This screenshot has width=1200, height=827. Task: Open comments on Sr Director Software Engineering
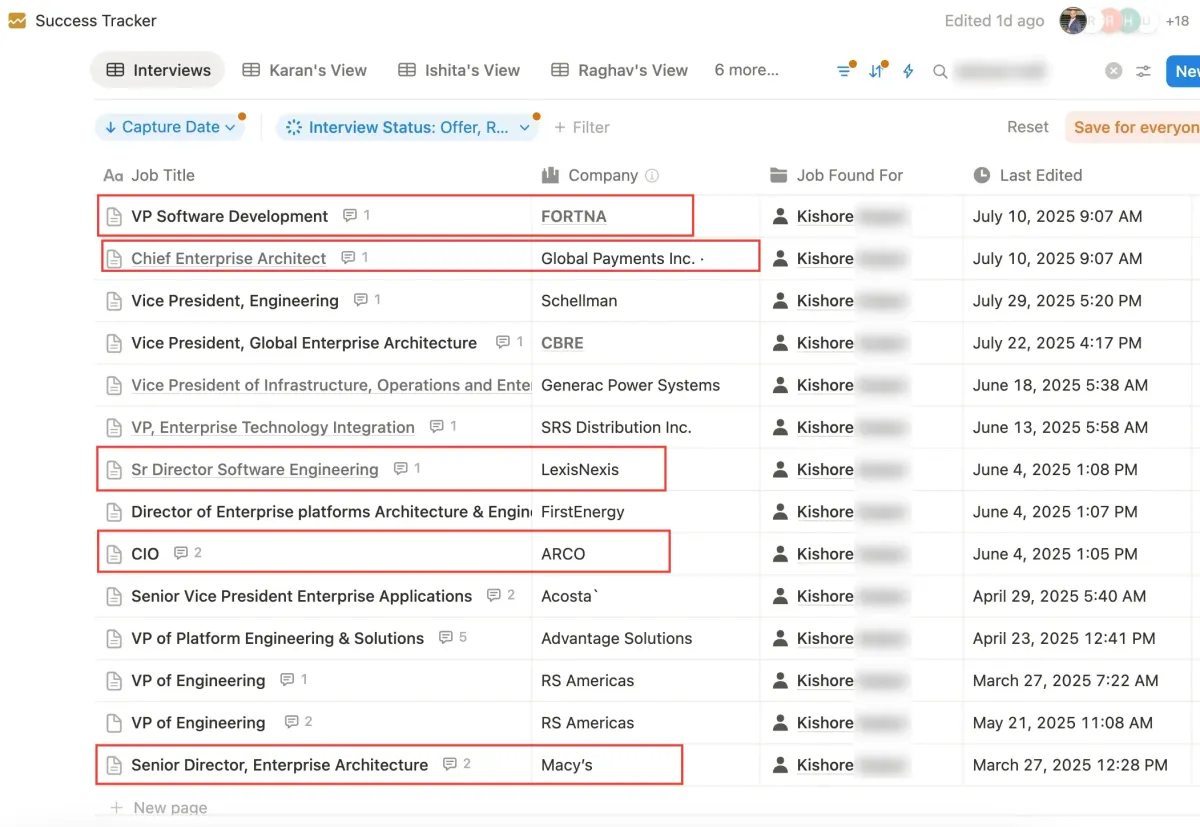[x=408, y=469]
